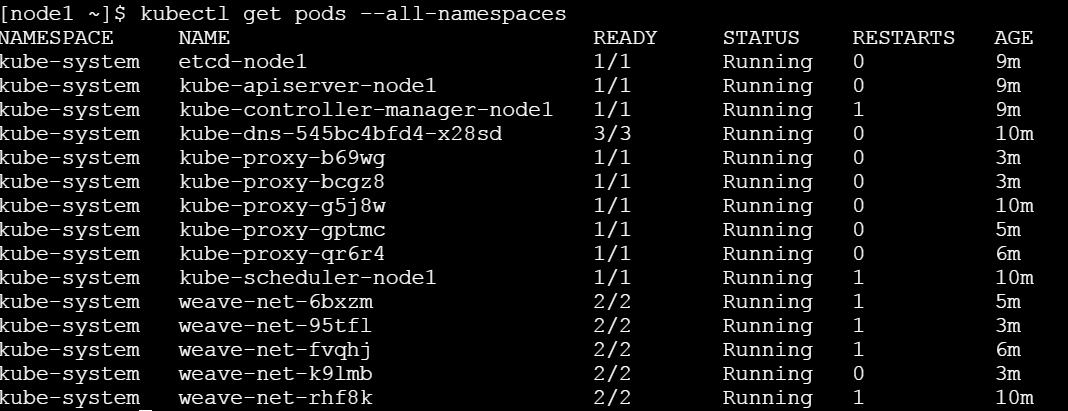Click the RESTARTS column header
The image size is (1068, 411).
click(x=903, y=38)
